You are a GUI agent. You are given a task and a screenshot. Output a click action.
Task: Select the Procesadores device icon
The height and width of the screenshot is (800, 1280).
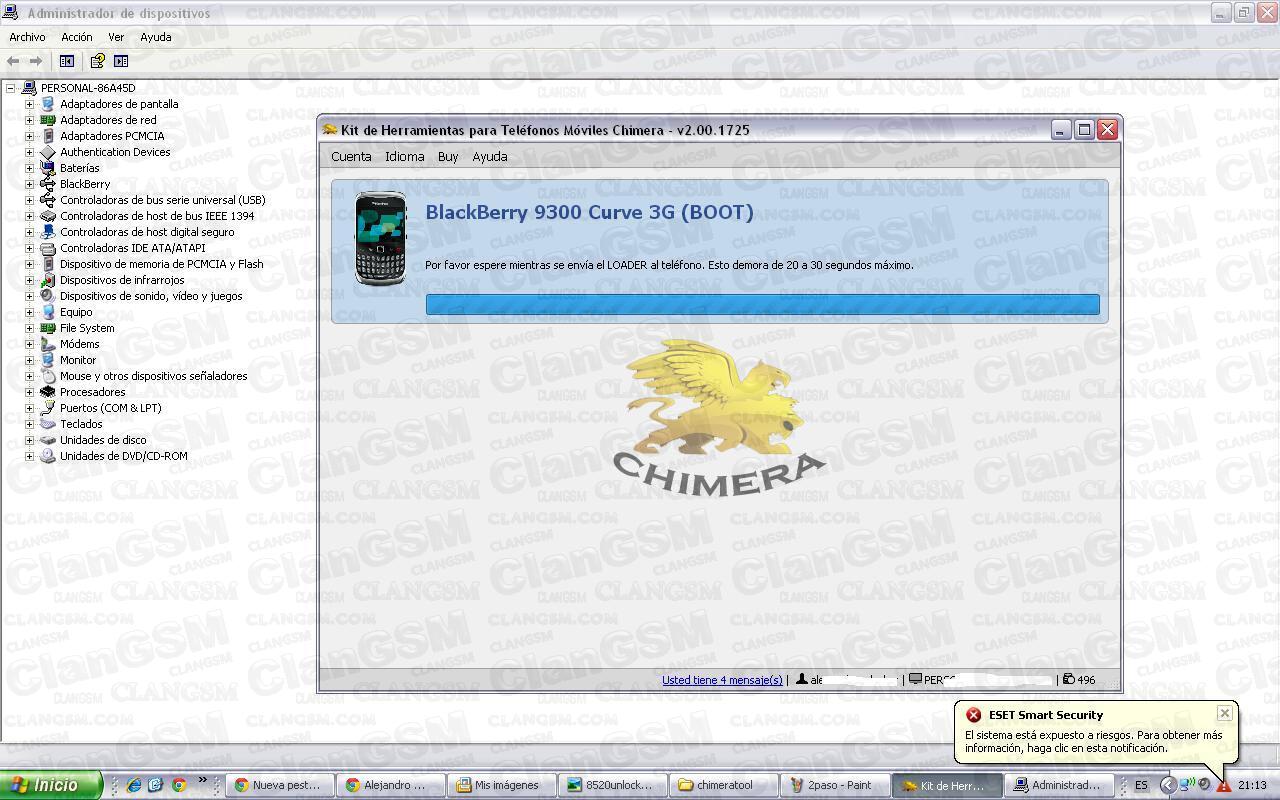pyautogui.click(x=47, y=392)
